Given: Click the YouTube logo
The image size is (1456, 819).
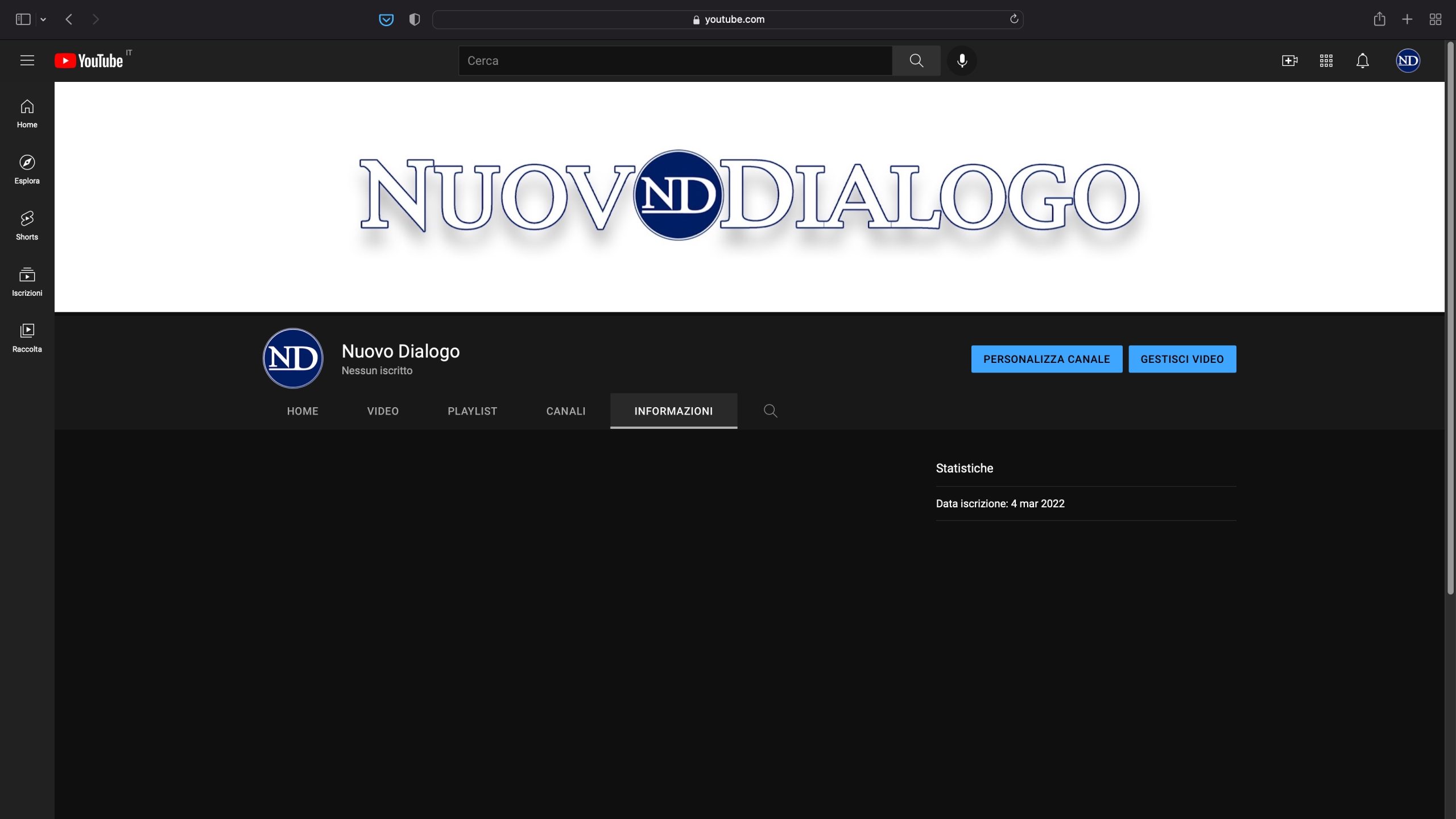Looking at the screenshot, I should (89, 60).
